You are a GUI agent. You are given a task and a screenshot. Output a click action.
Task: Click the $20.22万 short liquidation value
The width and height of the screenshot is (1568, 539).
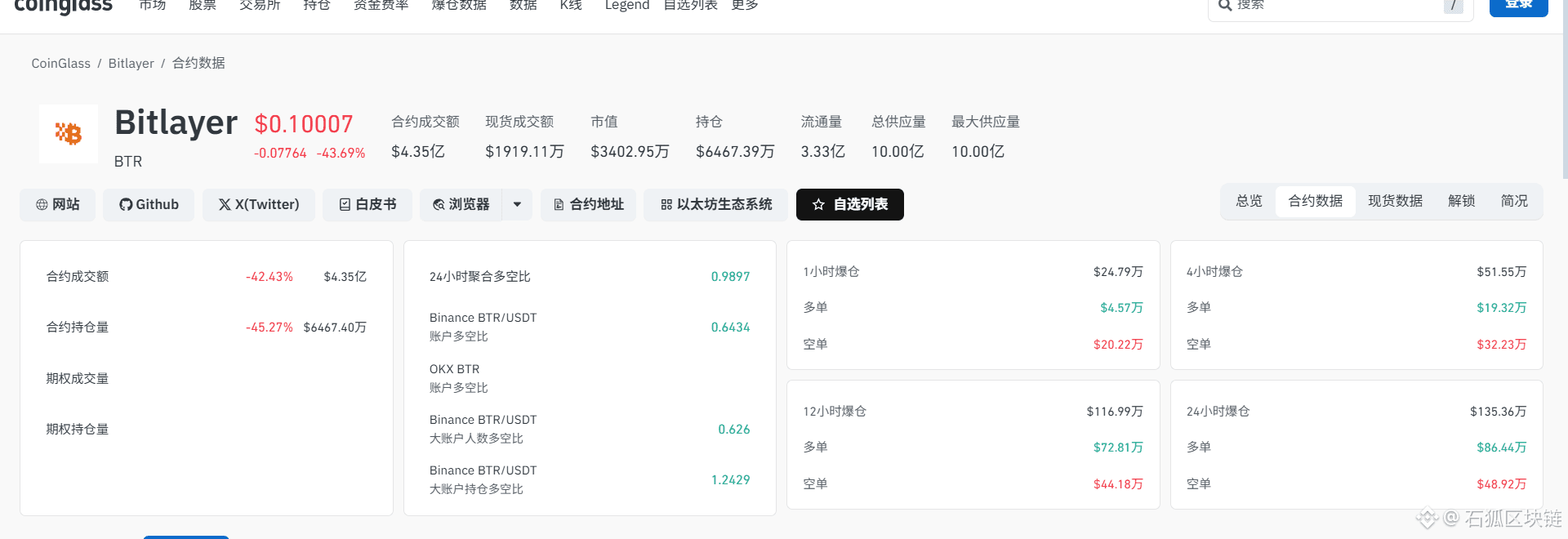pyautogui.click(x=1118, y=345)
